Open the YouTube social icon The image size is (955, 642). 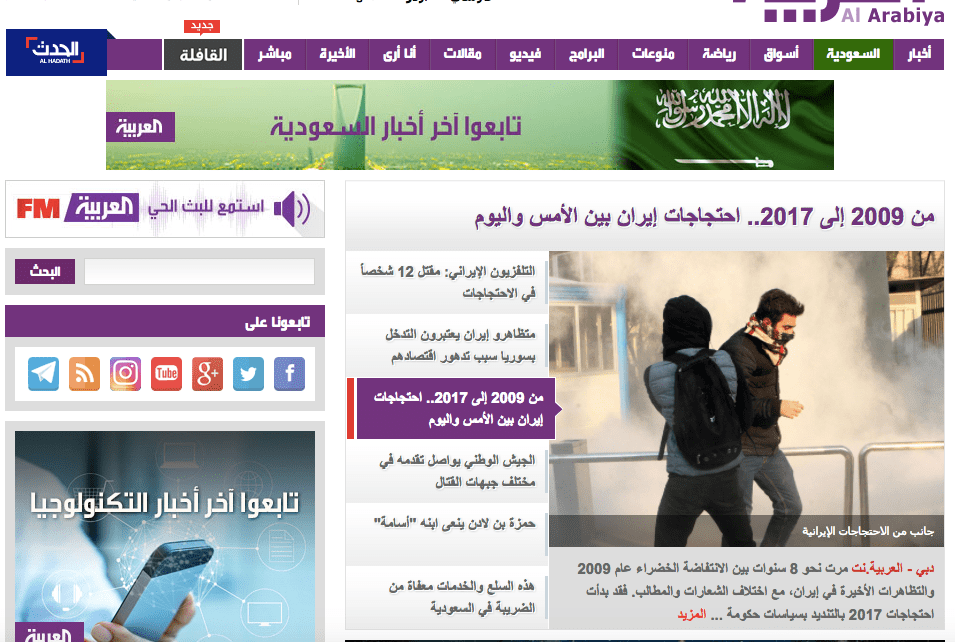click(x=166, y=374)
